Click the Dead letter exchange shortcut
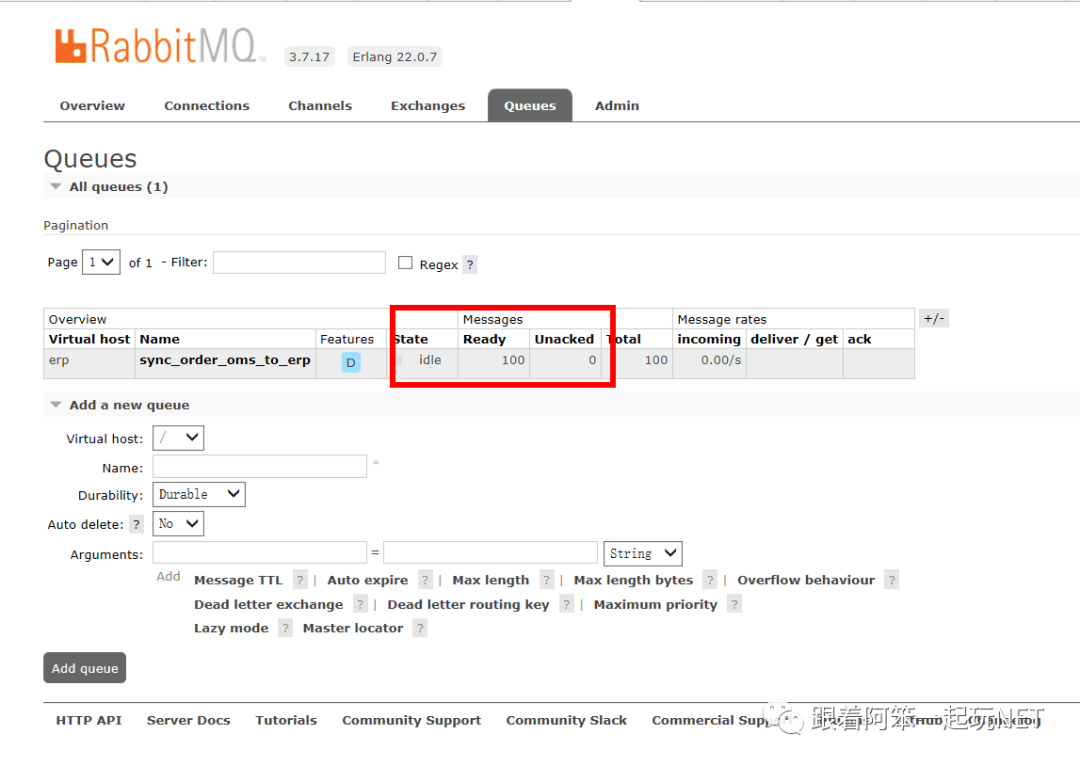This screenshot has width=1080, height=766. [x=269, y=604]
